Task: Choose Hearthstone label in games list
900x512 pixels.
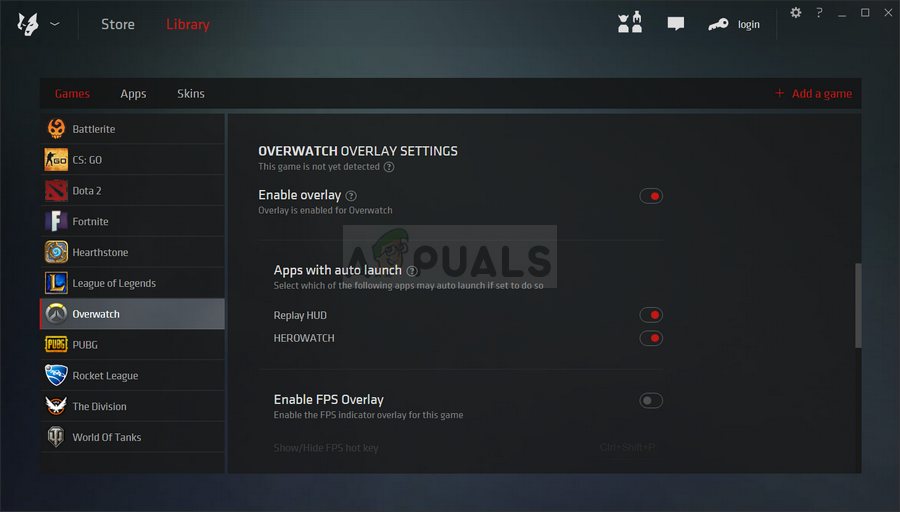Action: tap(100, 253)
